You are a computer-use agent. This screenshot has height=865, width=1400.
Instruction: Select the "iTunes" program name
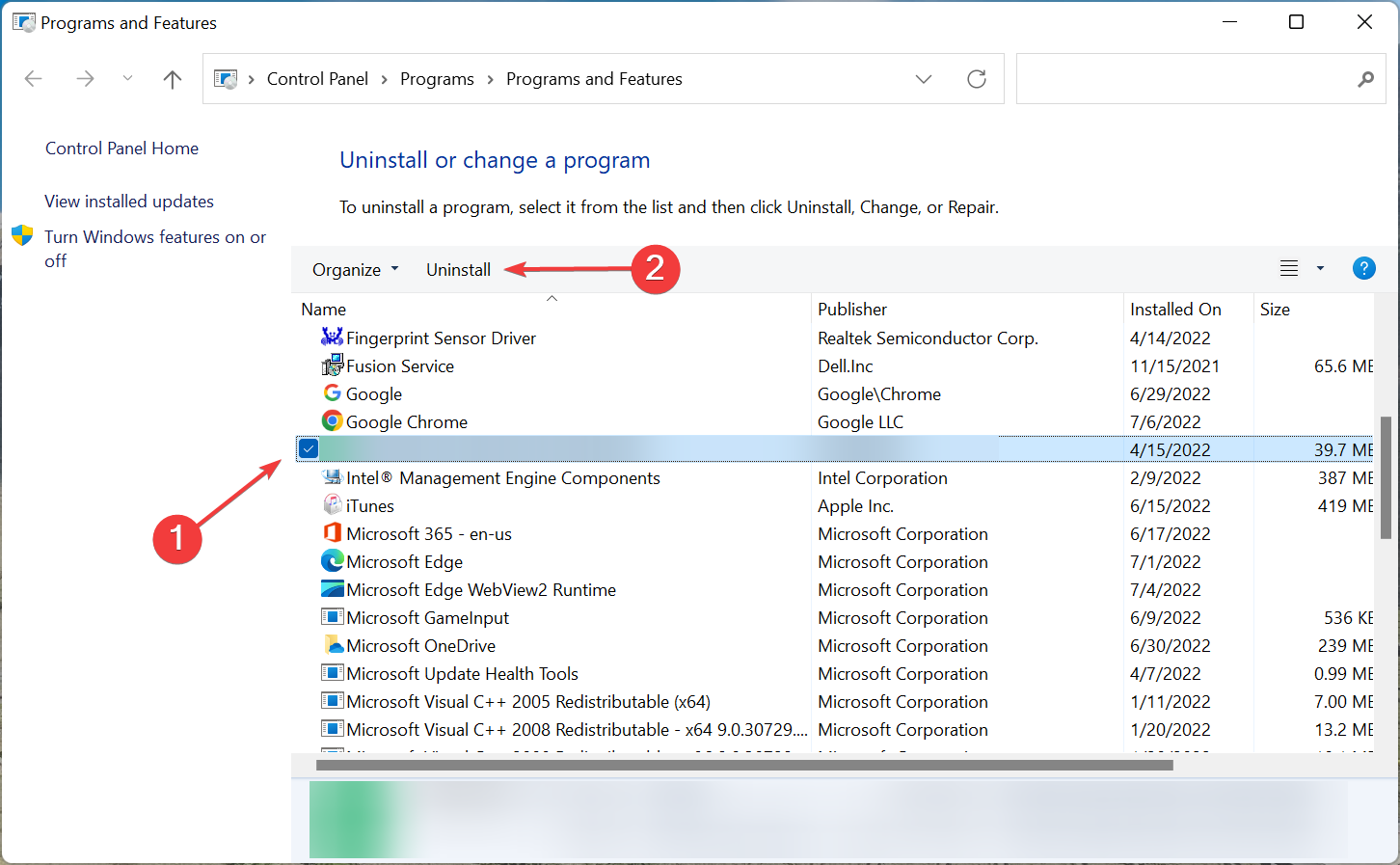point(370,506)
